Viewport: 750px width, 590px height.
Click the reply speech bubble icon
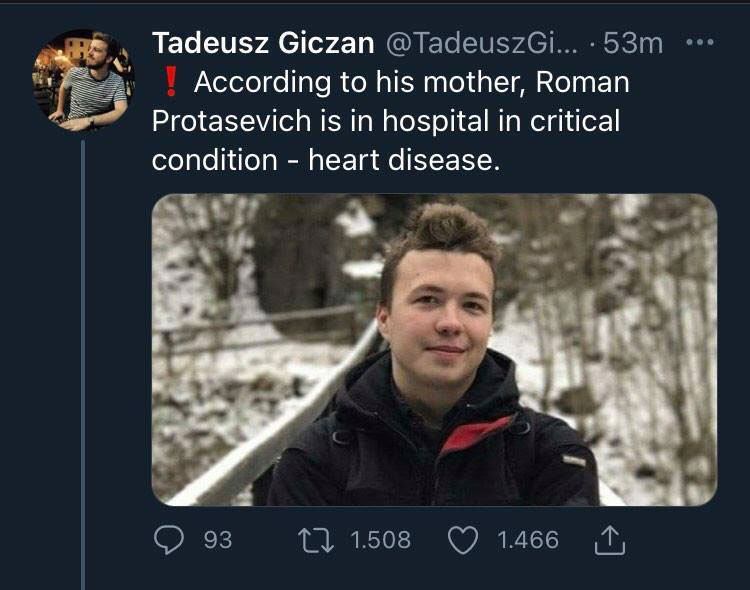168,540
